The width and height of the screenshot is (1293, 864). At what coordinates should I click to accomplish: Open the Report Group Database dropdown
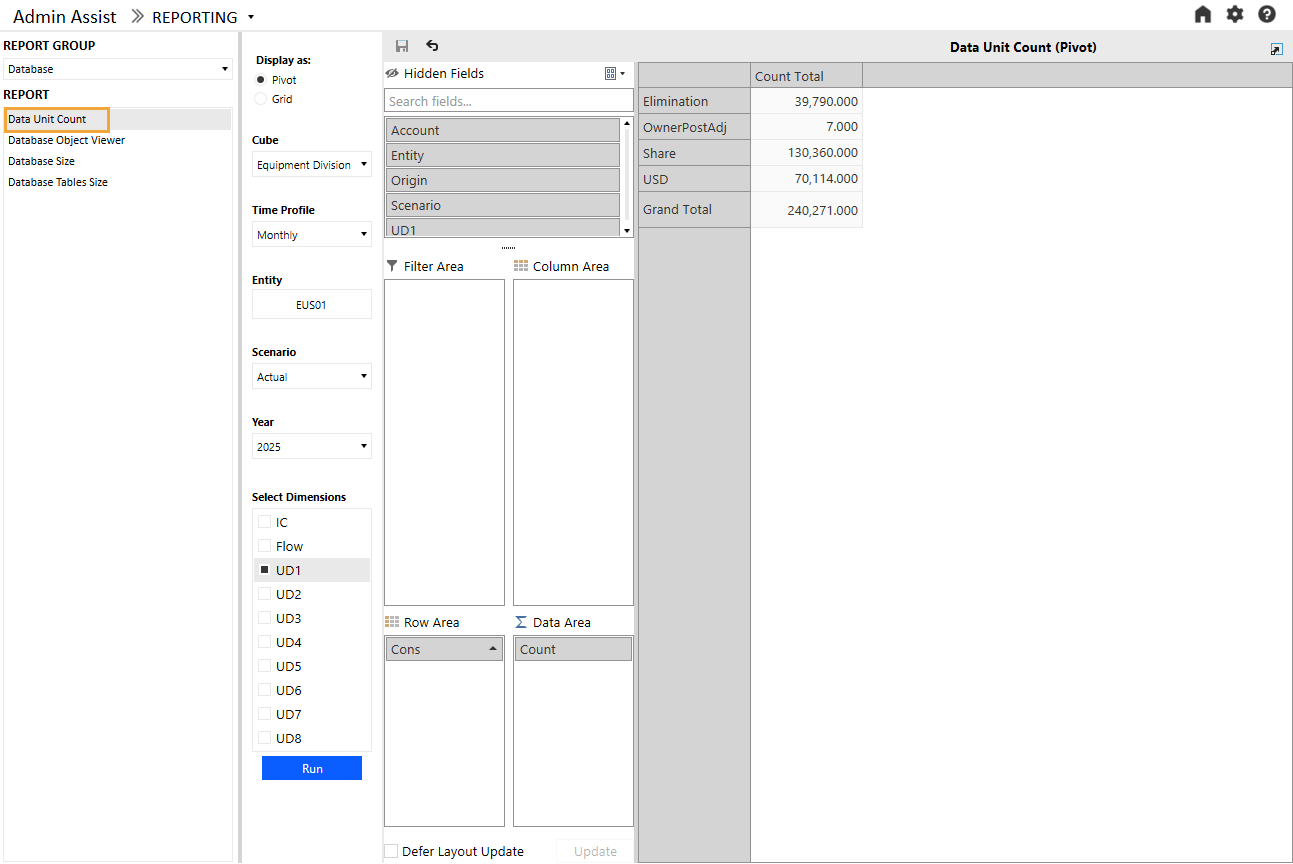click(x=117, y=69)
